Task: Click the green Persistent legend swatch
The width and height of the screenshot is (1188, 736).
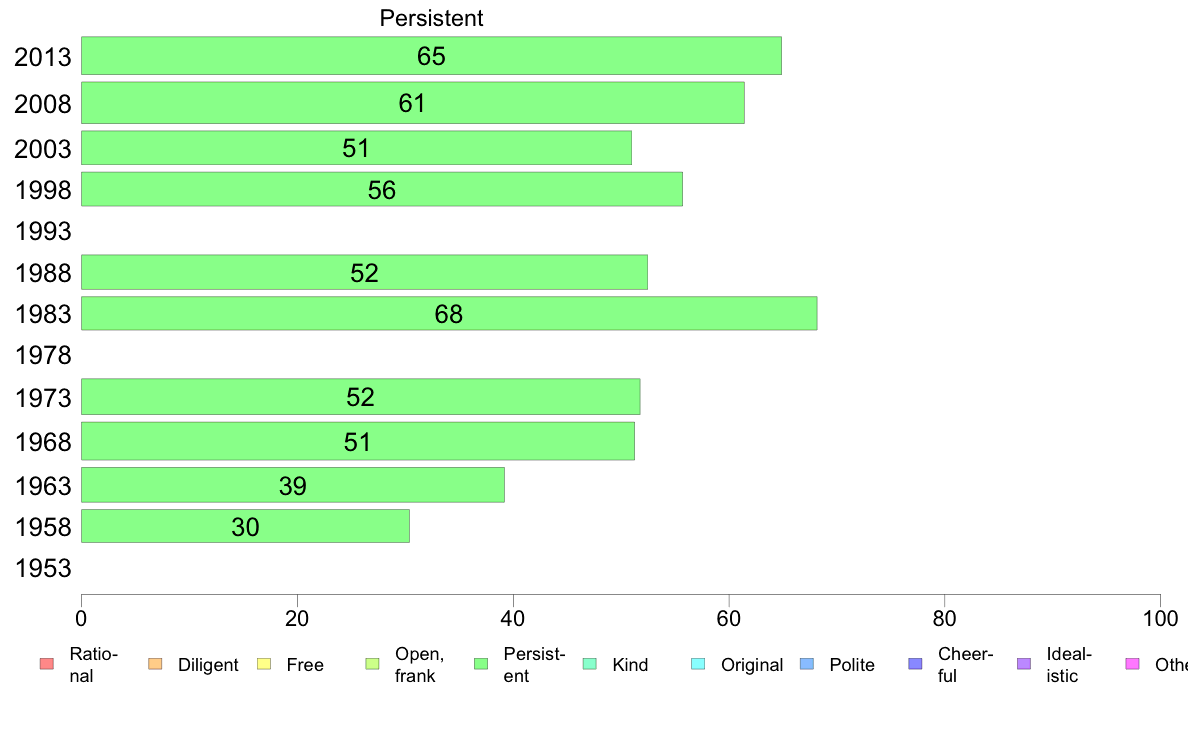Action: (x=481, y=664)
